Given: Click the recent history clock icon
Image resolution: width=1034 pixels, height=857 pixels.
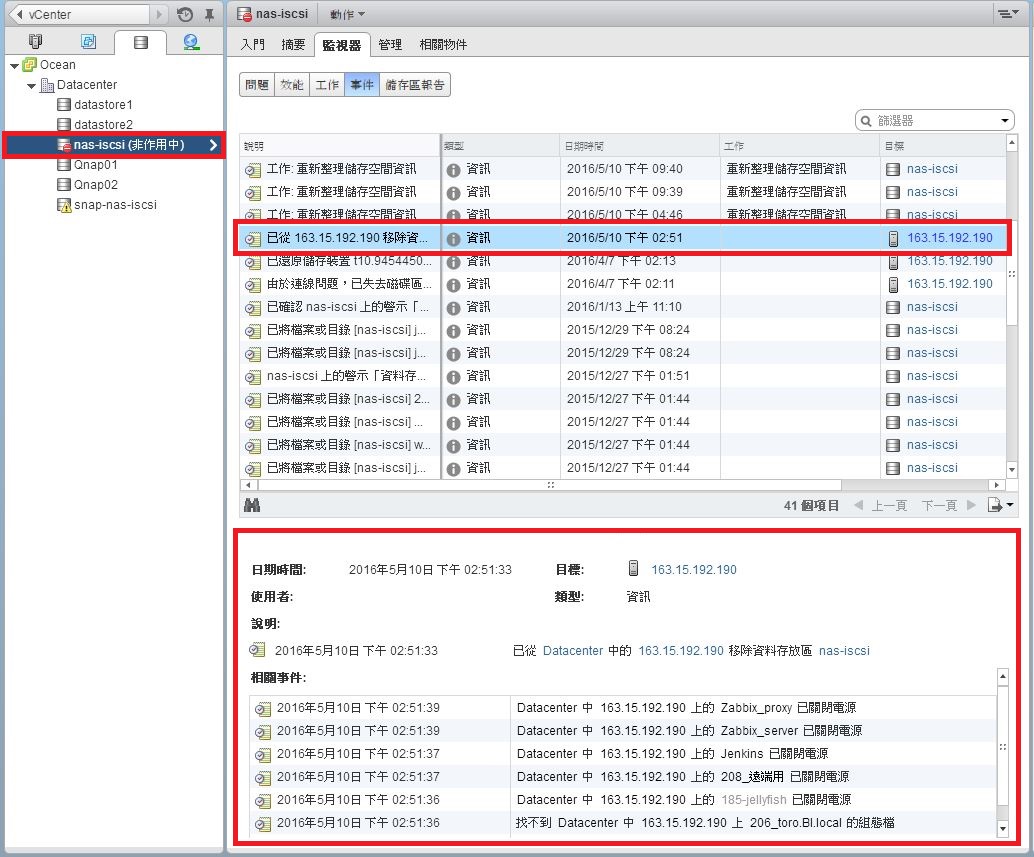Looking at the screenshot, I should pyautogui.click(x=185, y=15).
